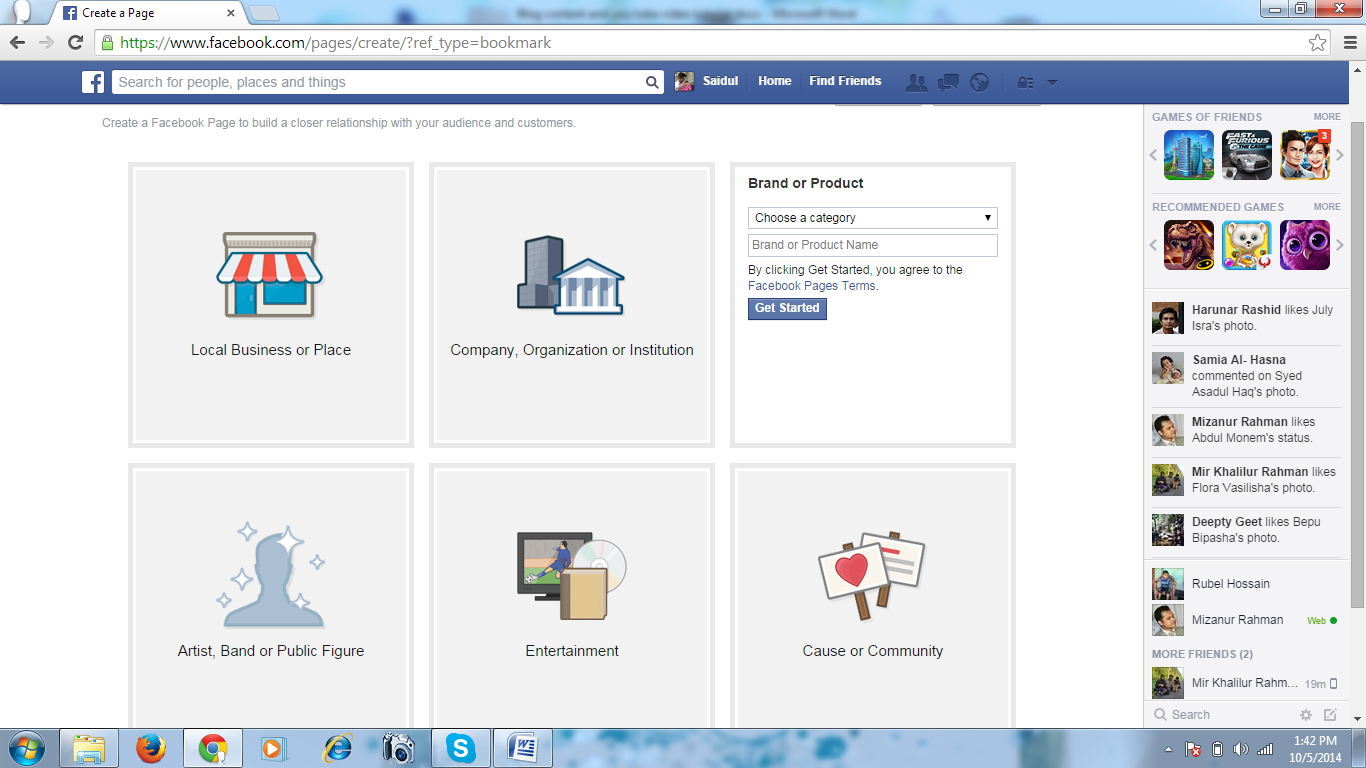Screen dimensions: 1366x768
Task: Open Skype from the taskbar
Action: 461,747
